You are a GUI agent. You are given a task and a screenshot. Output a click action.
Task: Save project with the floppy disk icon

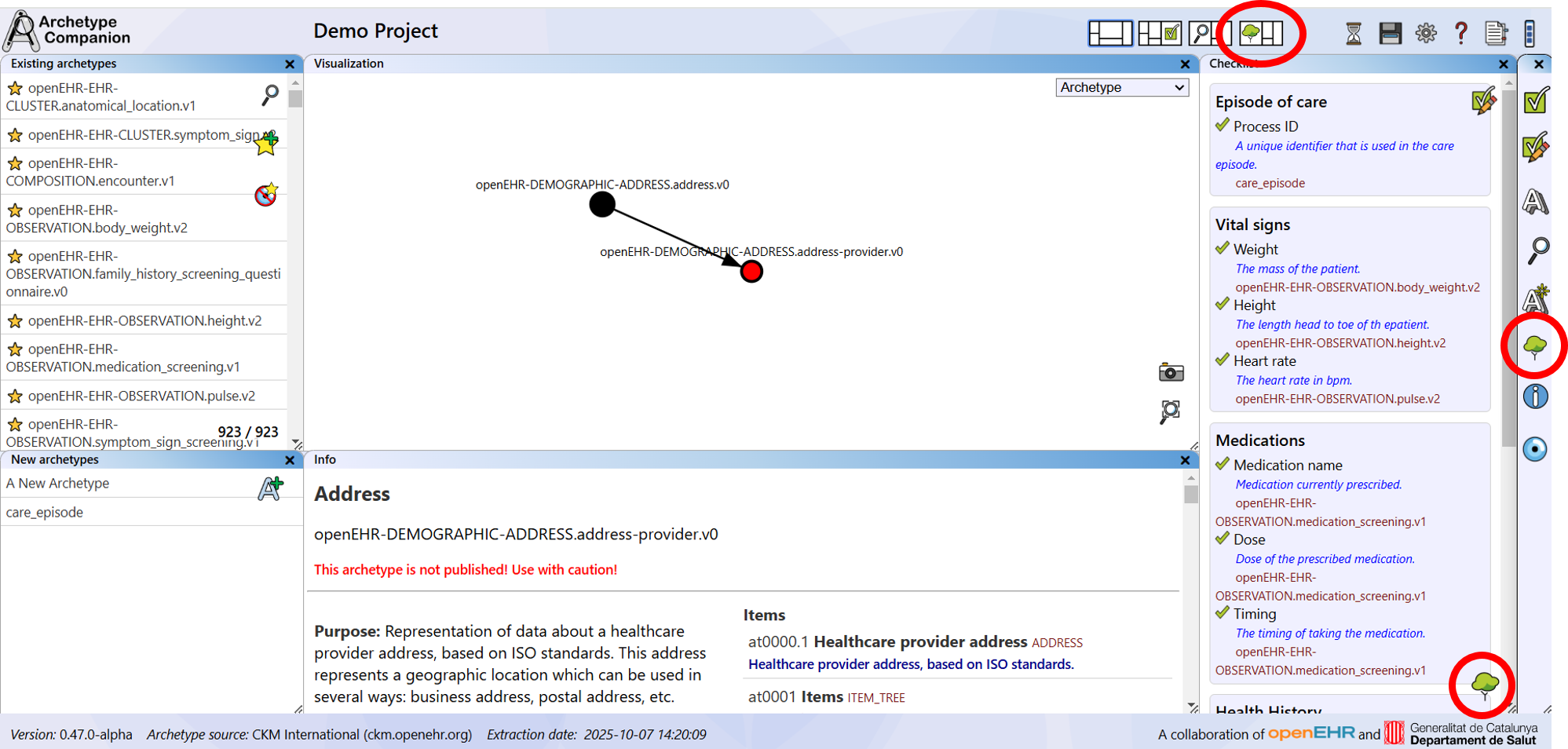click(x=1390, y=34)
